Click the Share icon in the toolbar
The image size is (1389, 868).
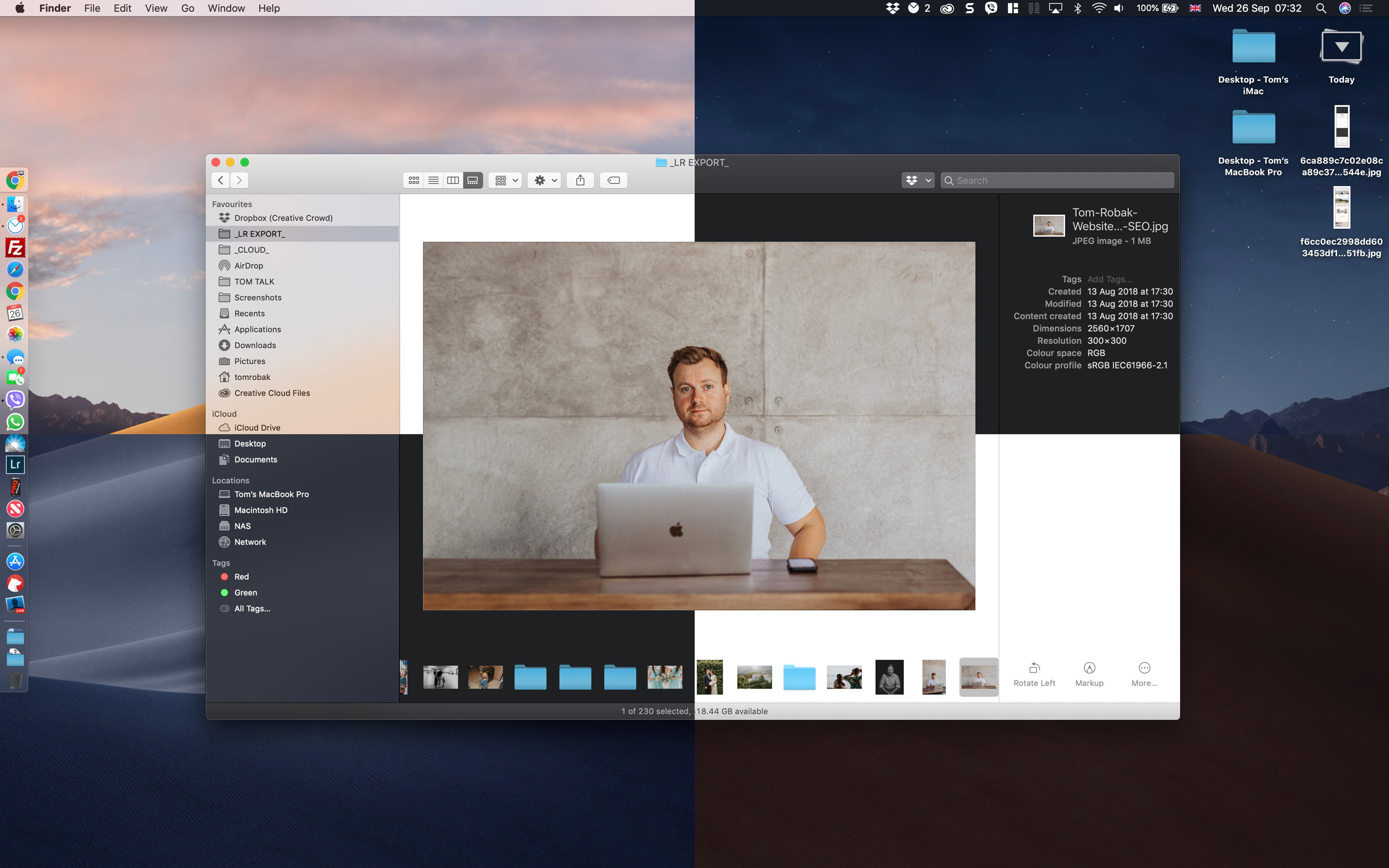[579, 180]
